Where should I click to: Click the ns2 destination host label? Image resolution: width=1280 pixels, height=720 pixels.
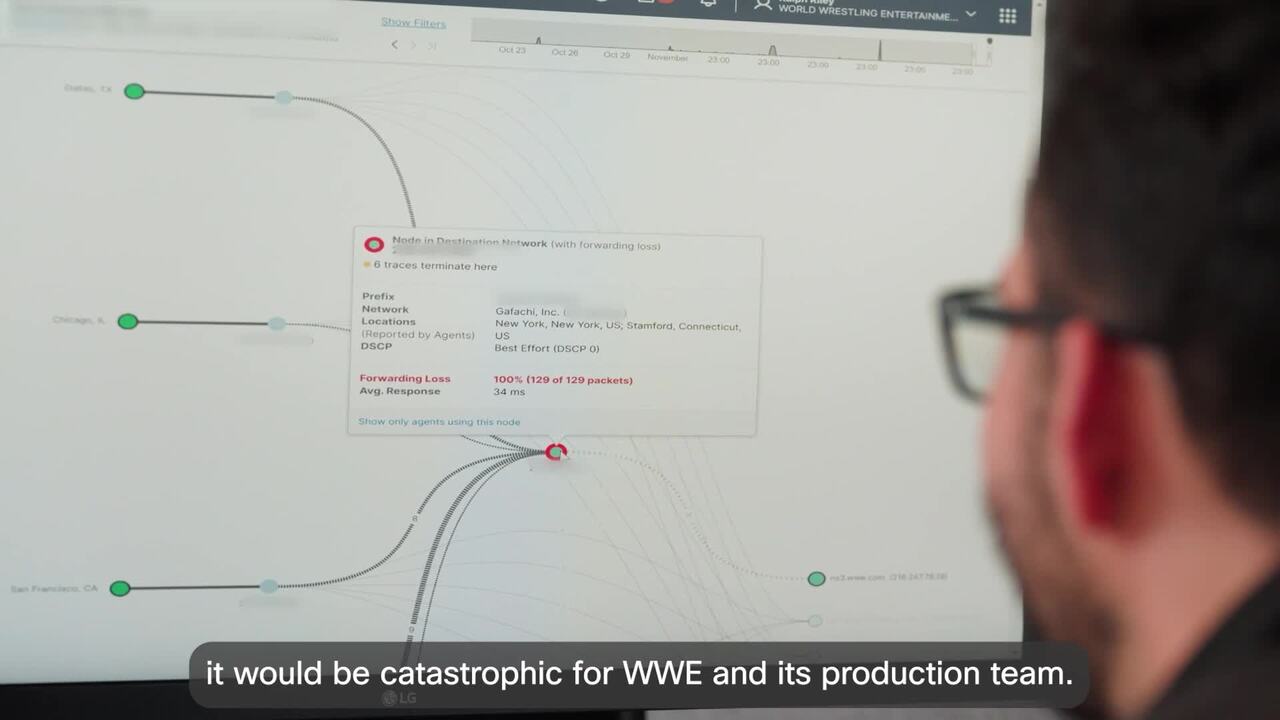click(x=889, y=578)
